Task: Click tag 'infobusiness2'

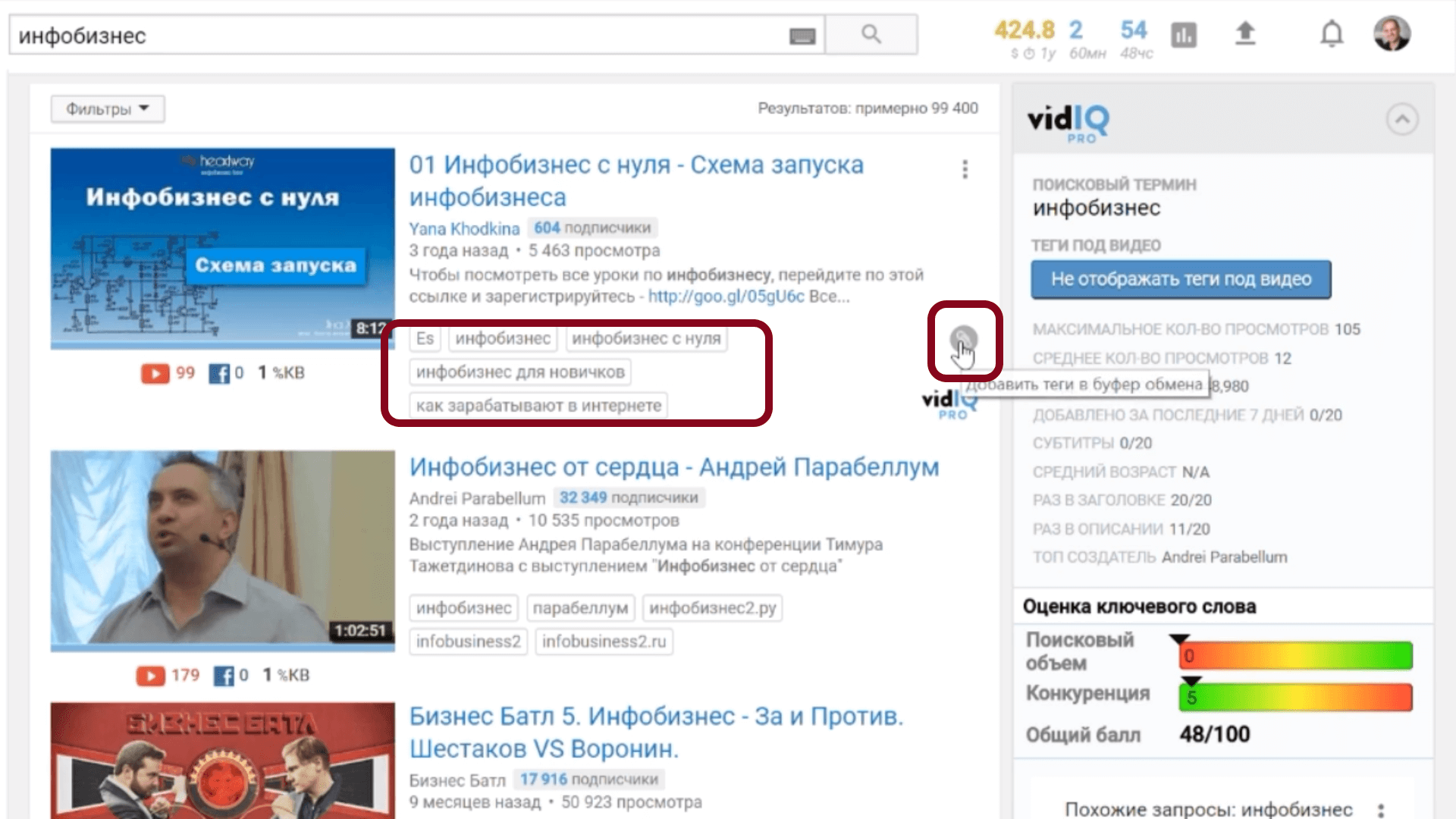Action: click(468, 642)
